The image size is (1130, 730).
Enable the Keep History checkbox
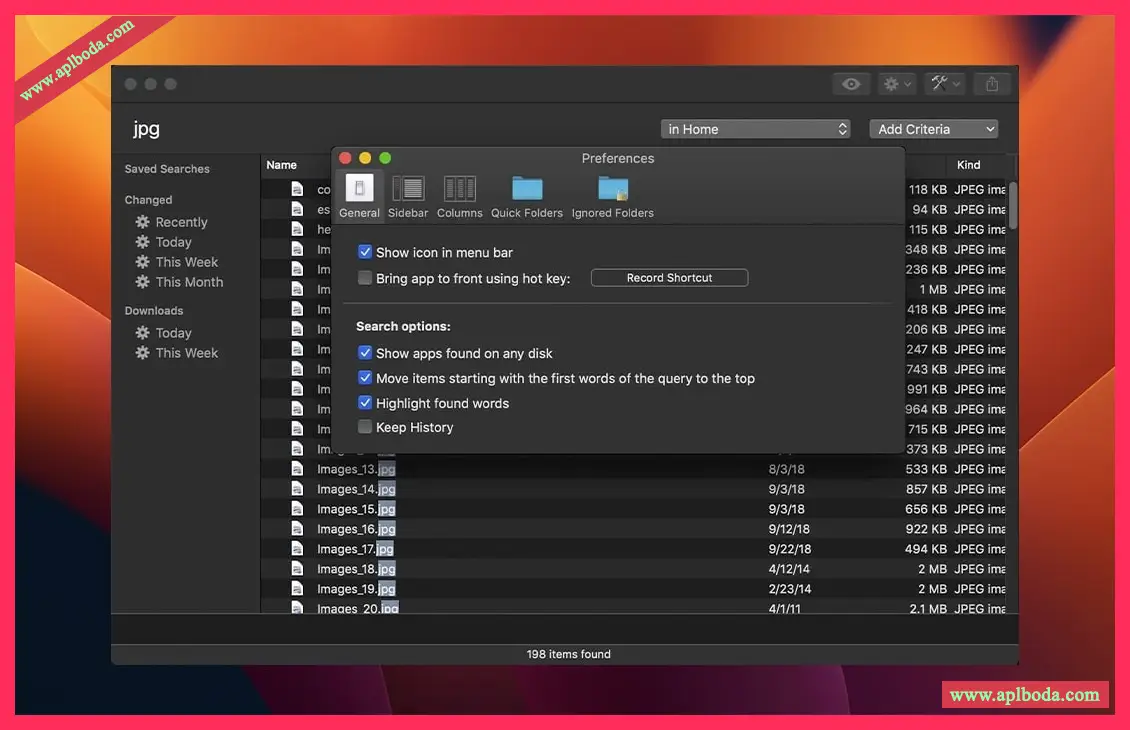[365, 428]
